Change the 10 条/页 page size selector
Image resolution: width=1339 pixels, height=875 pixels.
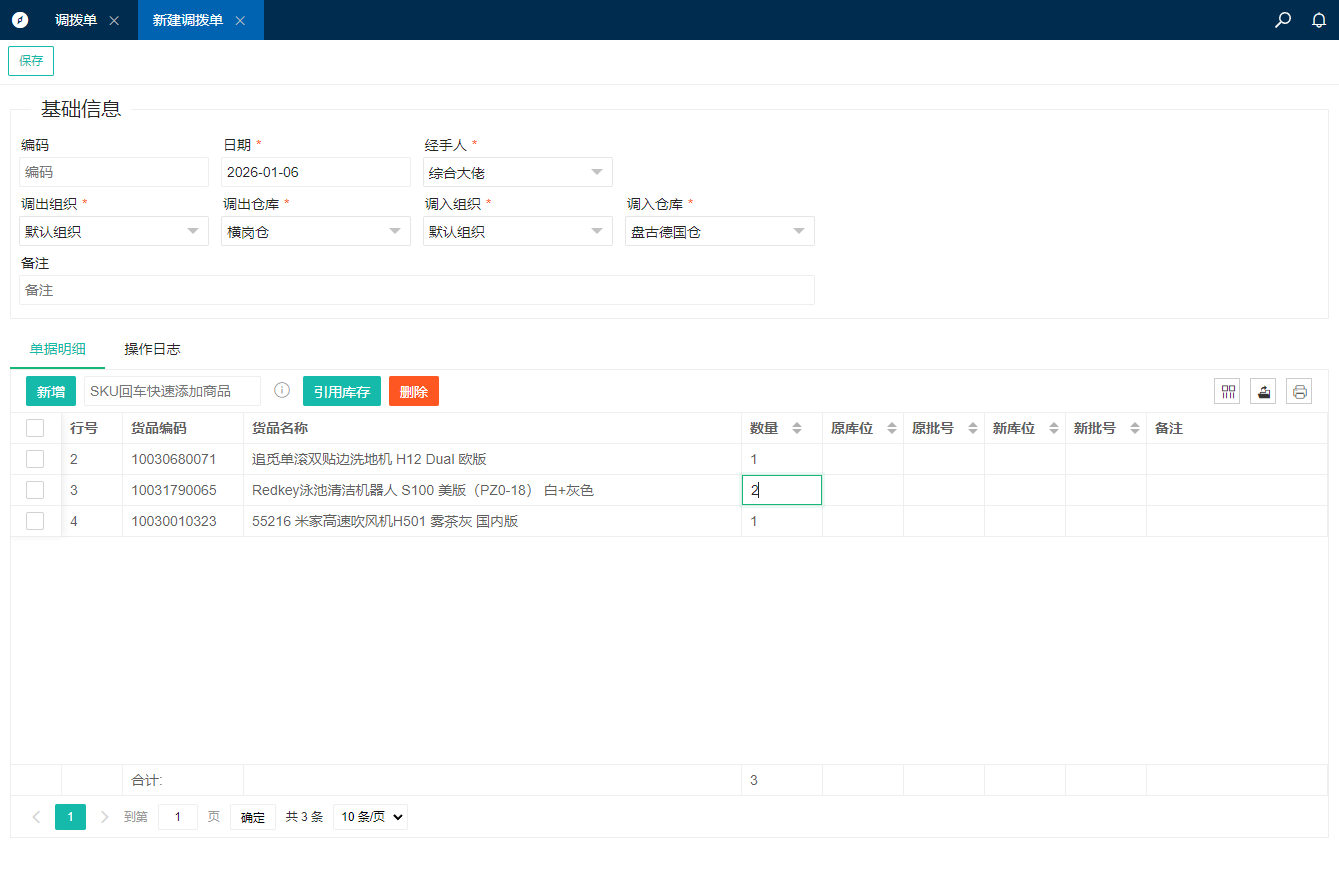[x=370, y=817]
